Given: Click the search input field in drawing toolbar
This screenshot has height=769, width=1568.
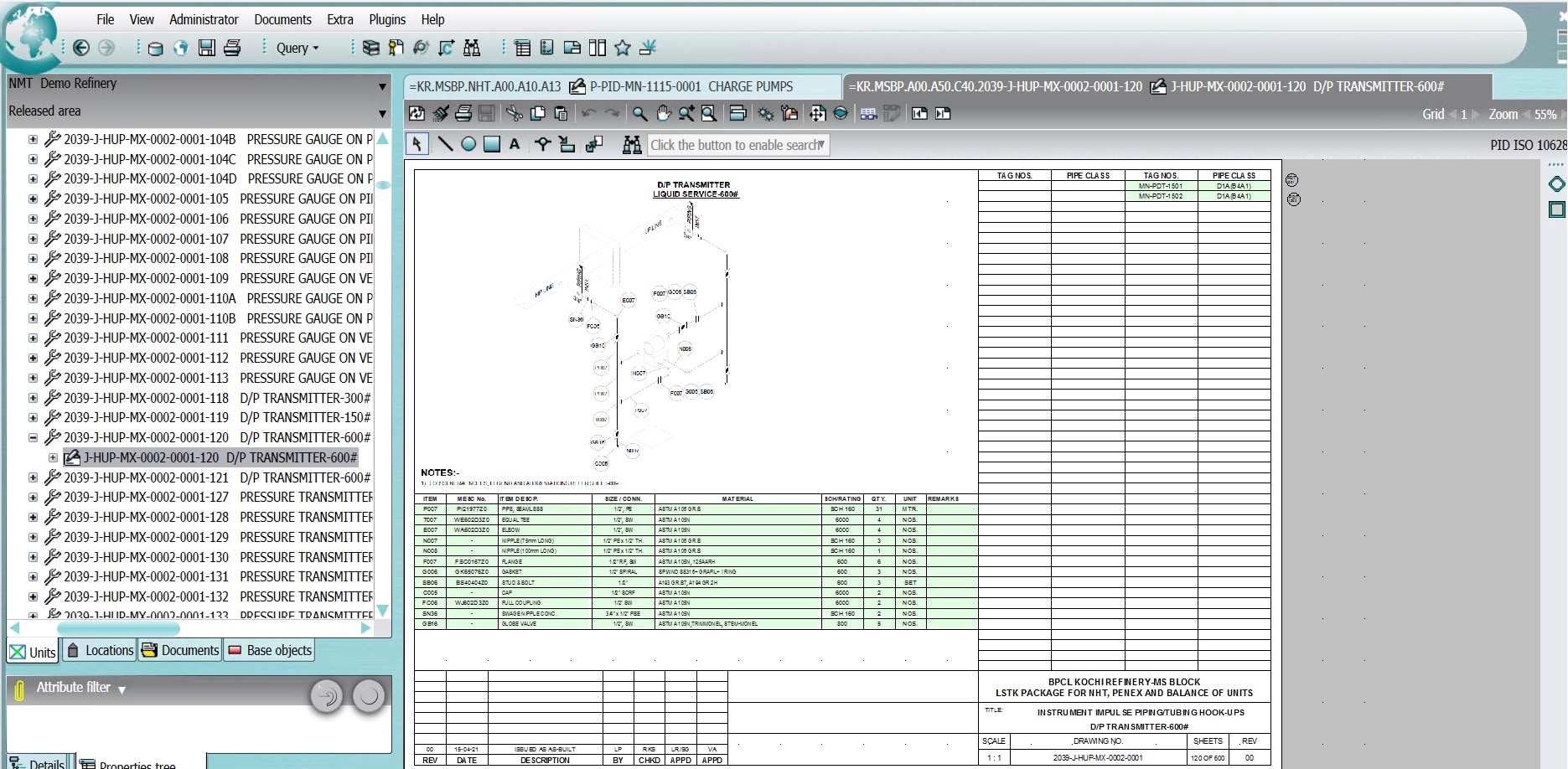Looking at the screenshot, I should 733,145.
